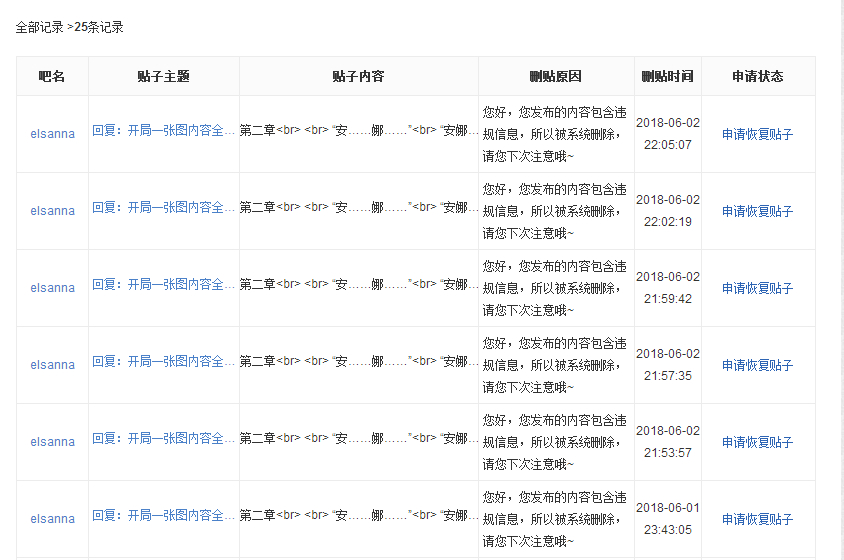Open elsanna link in the 22:02:19 row
Image resolution: width=844 pixels, height=560 pixels.
52,211
